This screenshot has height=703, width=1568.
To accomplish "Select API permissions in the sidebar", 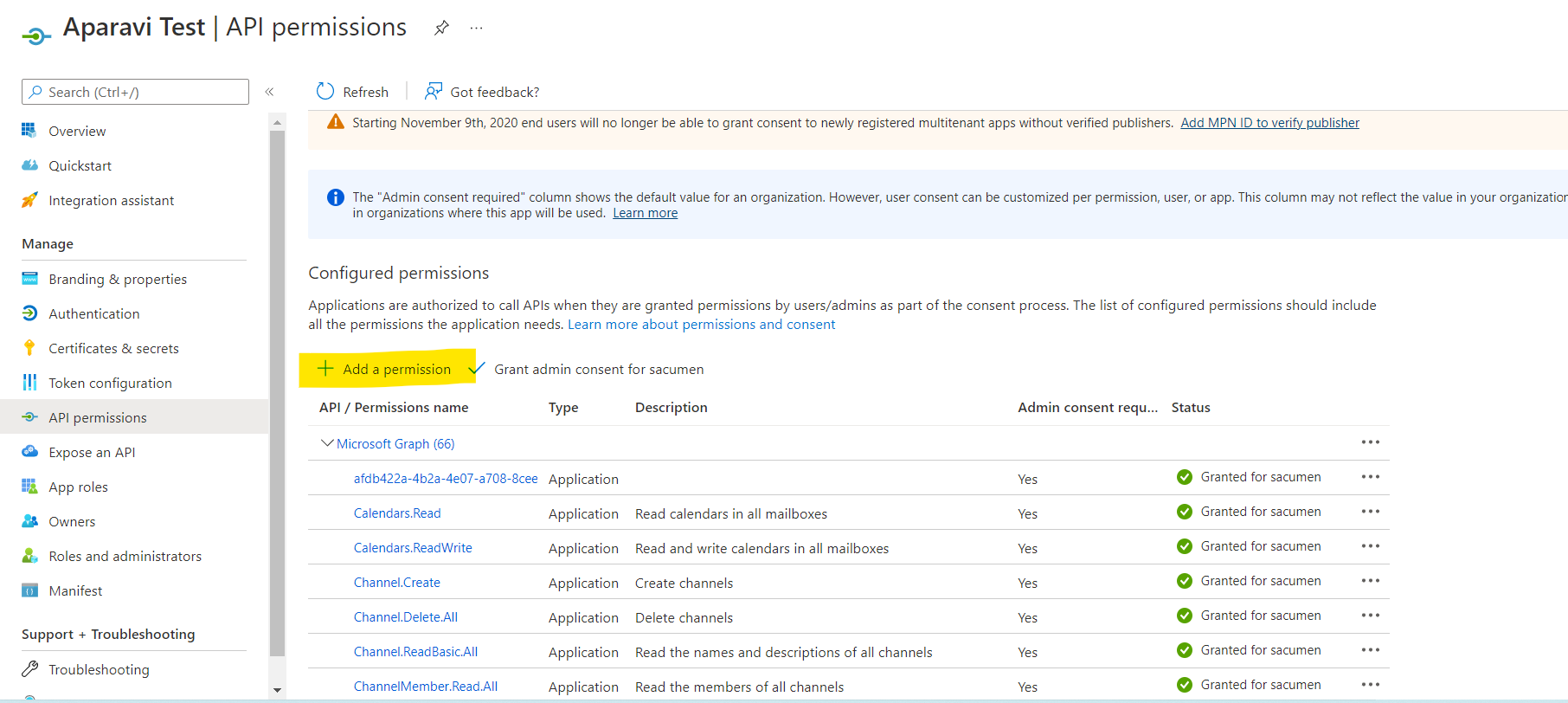I will click(x=134, y=416).
